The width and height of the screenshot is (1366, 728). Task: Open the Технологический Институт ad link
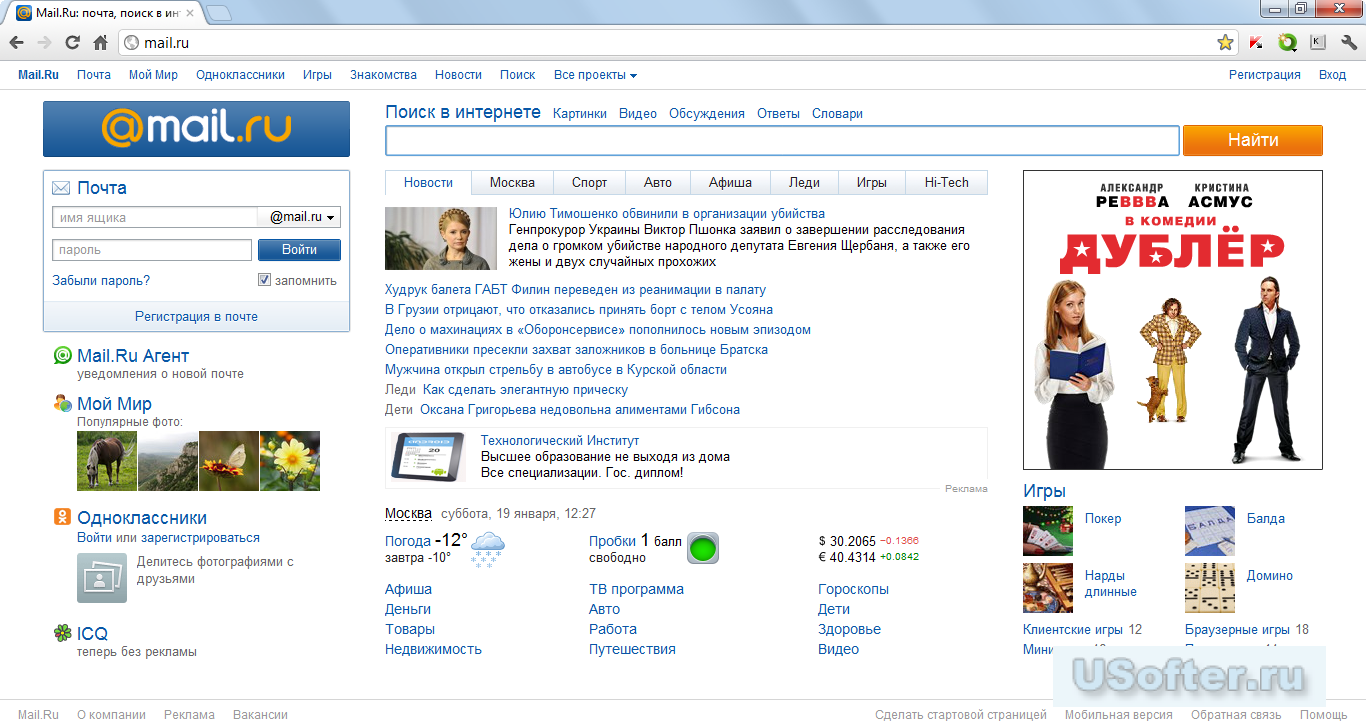pyautogui.click(x=560, y=441)
